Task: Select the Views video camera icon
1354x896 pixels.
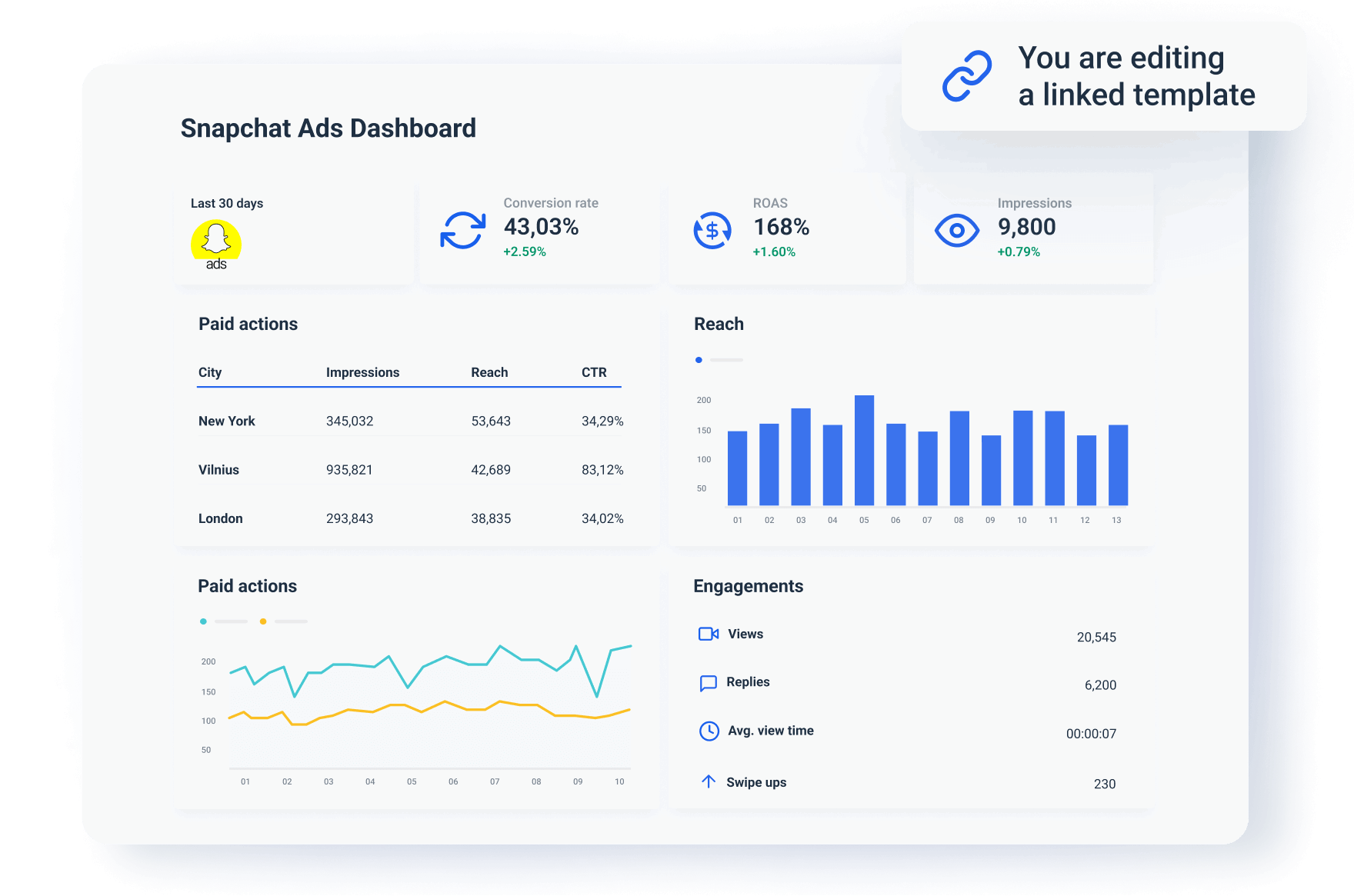Action: coord(708,634)
